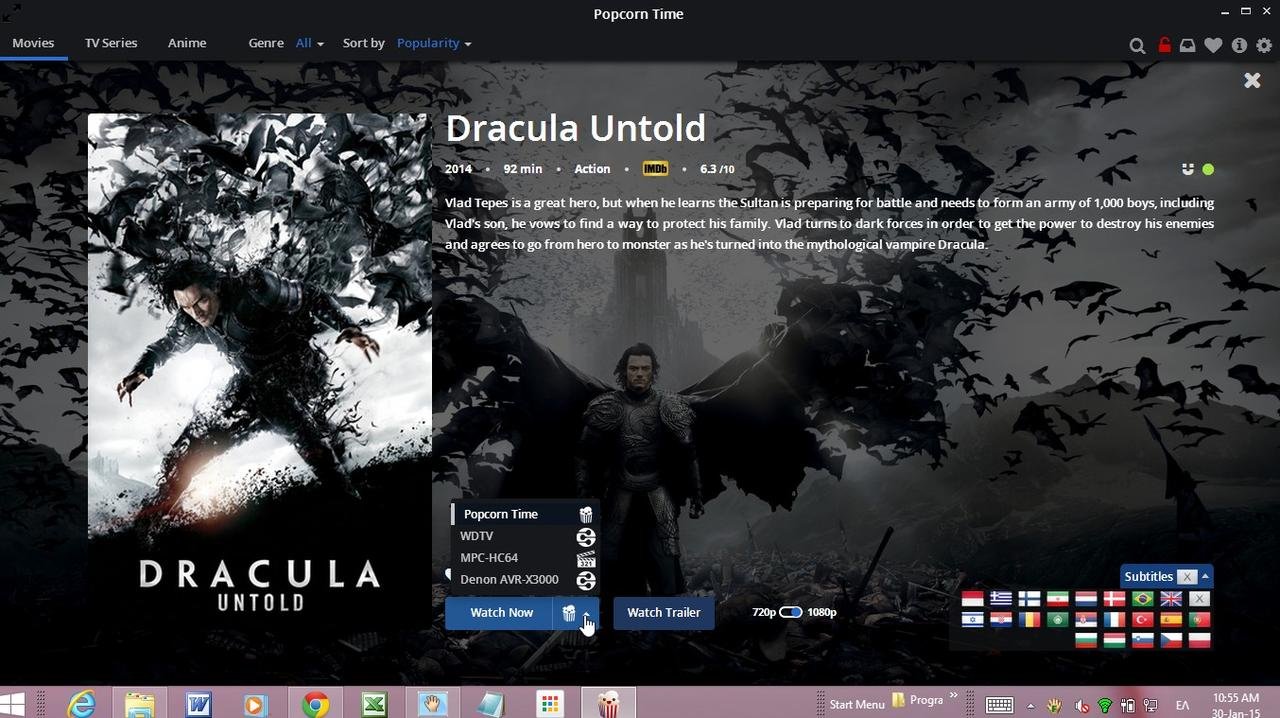1280x718 pixels.
Task: Select Dutch flag subtitle
Action: point(1086,599)
